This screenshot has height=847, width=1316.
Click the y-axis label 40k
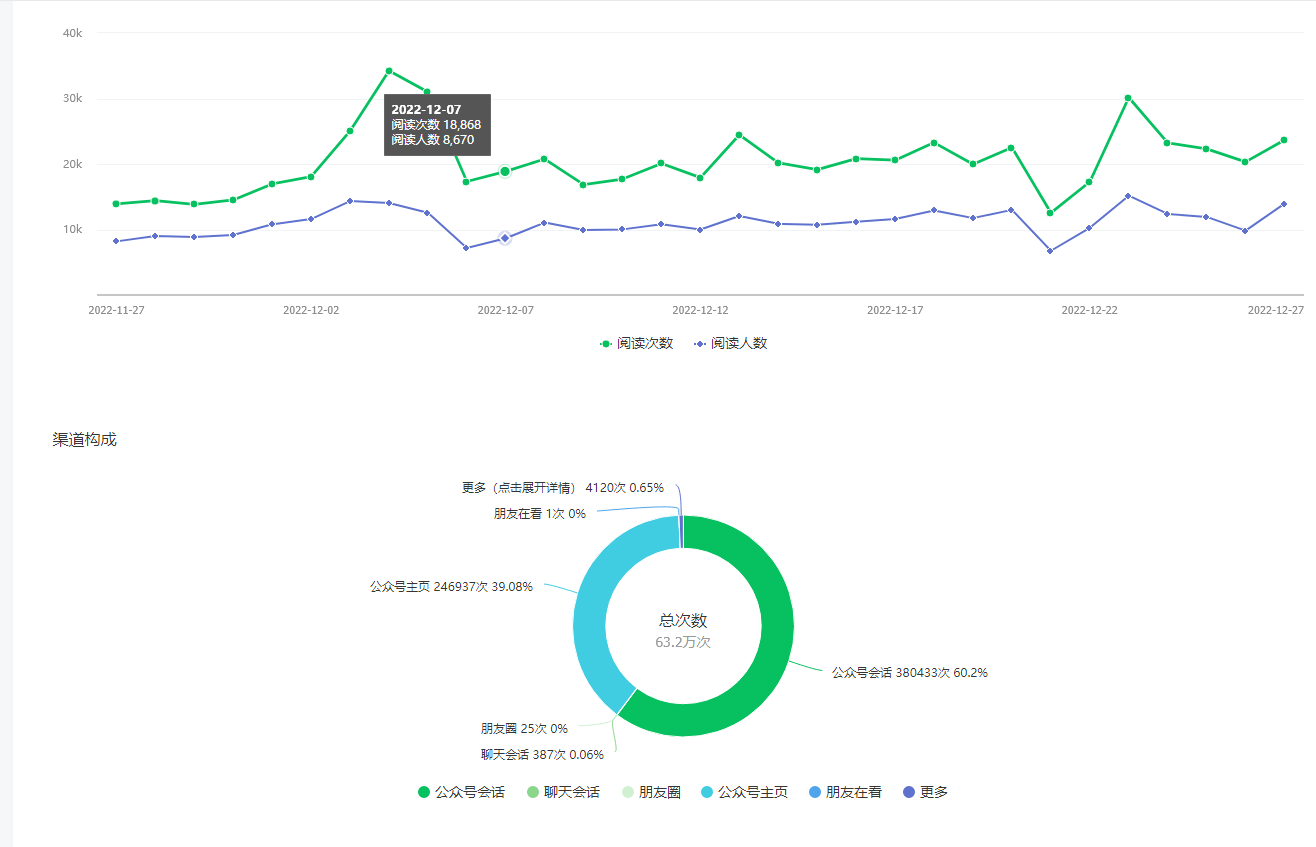click(x=72, y=33)
